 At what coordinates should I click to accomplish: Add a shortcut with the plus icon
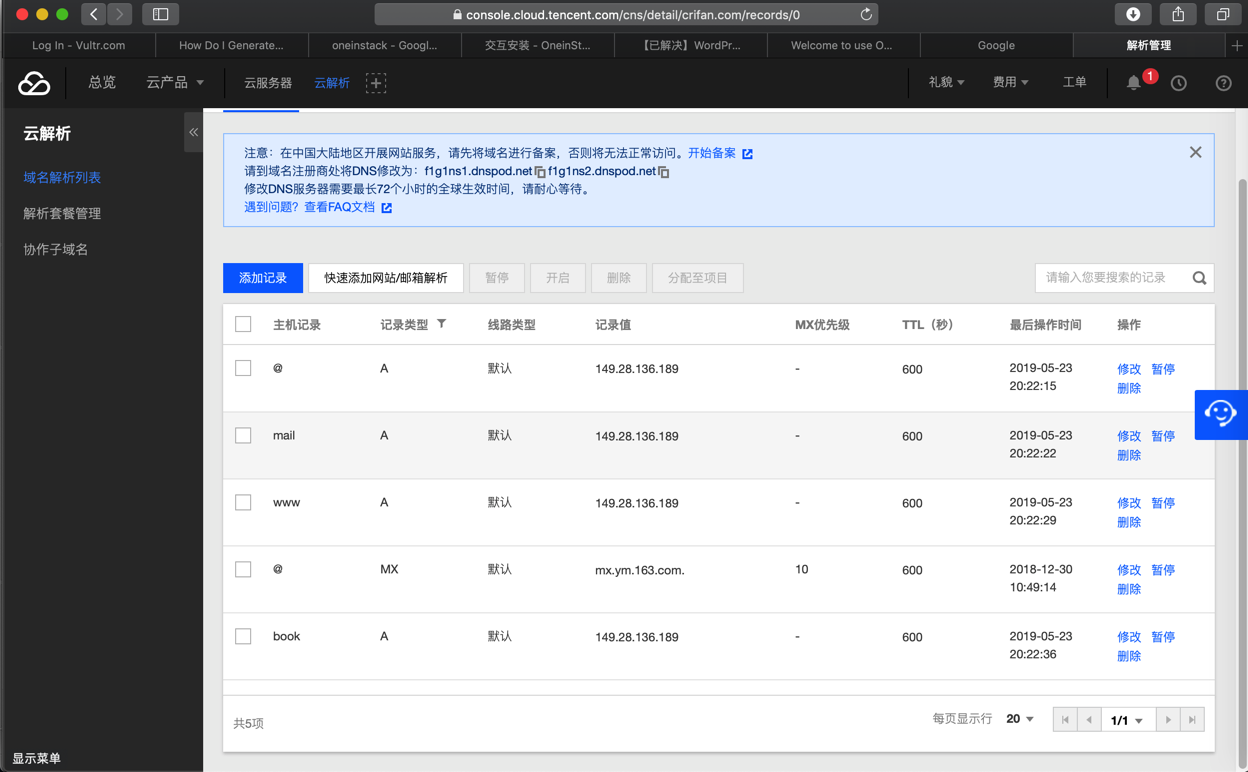pos(376,83)
